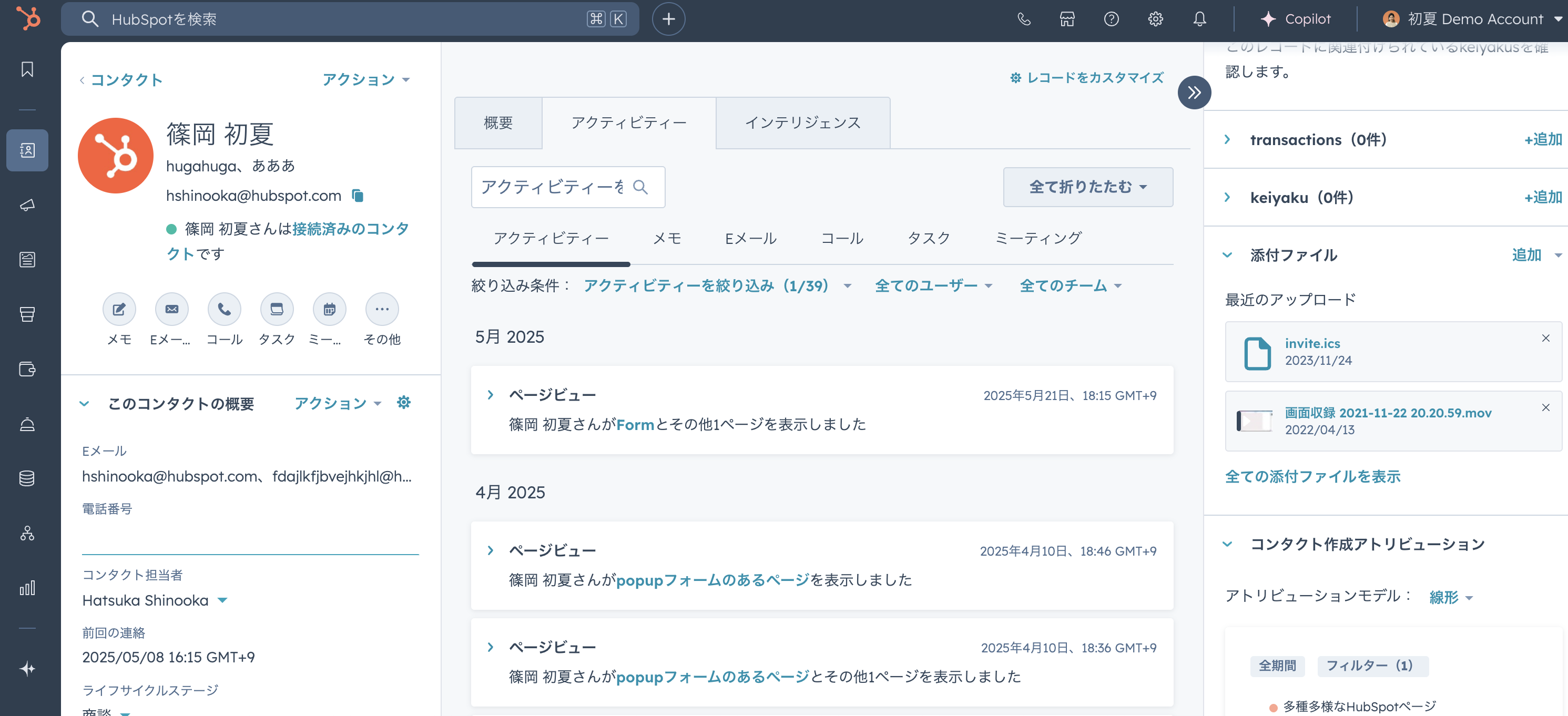Open アクティビティーを絞り込み filter dropdown
Screen dimensions: 1568x716
coord(717,286)
